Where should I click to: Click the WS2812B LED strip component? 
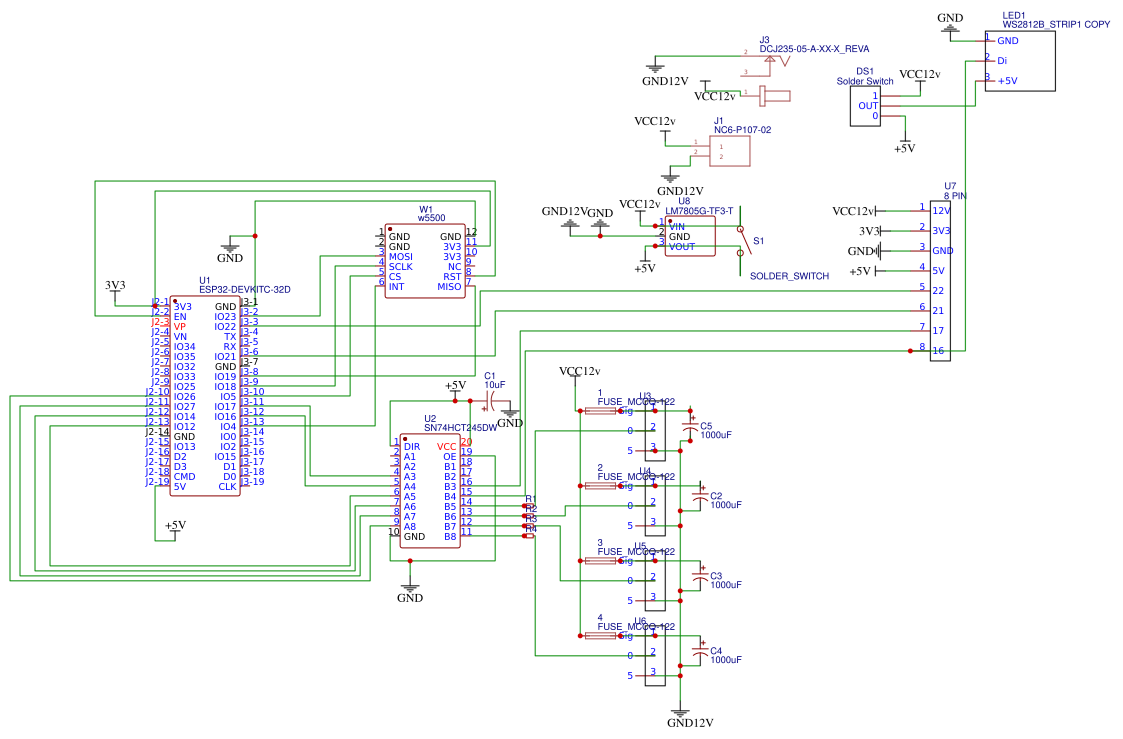[1020, 62]
